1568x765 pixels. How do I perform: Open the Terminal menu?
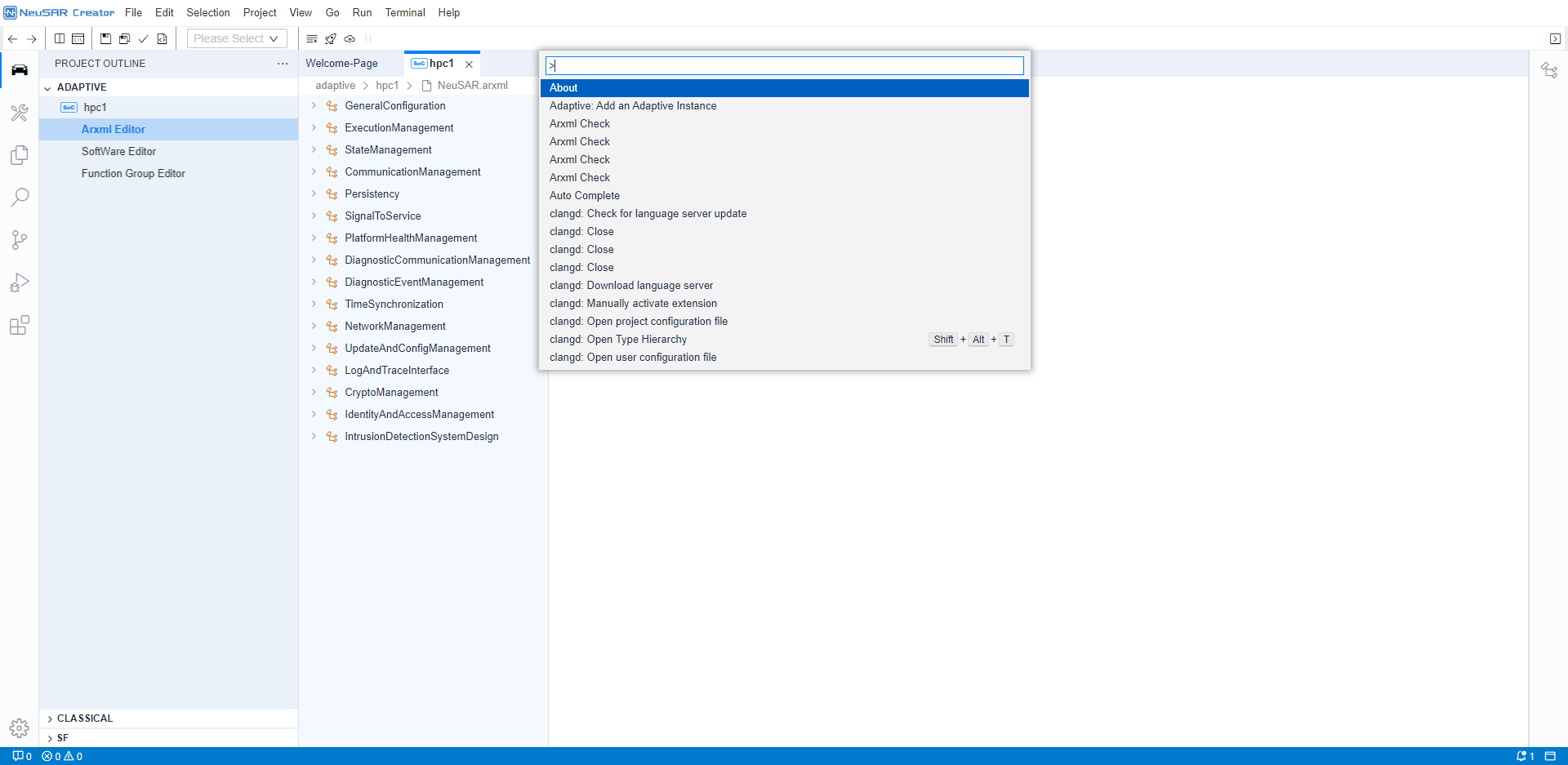(405, 12)
